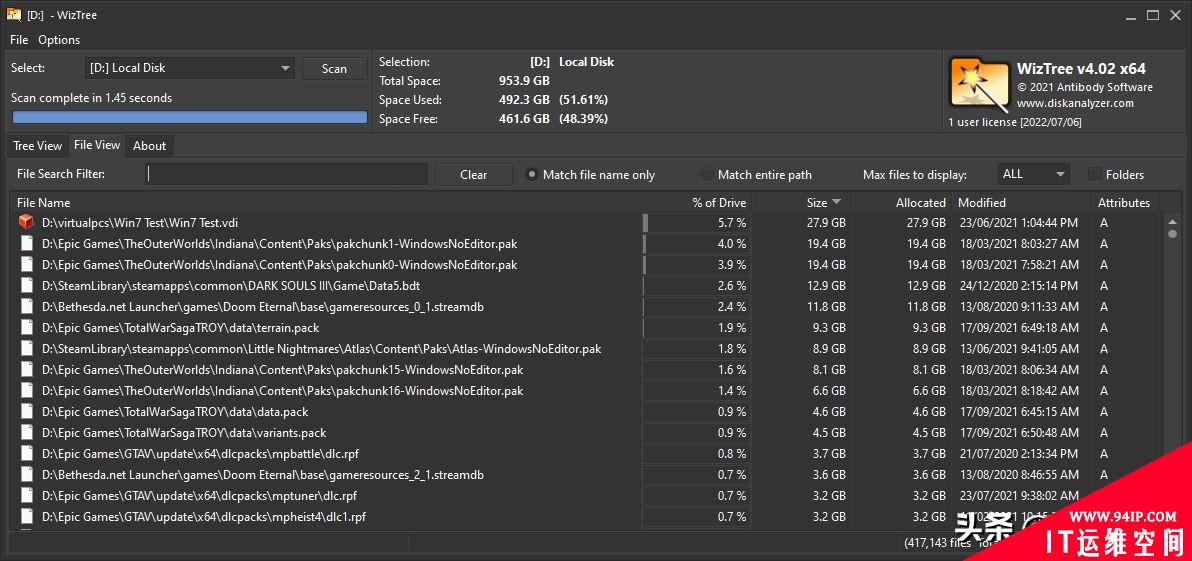Select the DARK SOULS III Data5.bdt path
This screenshot has height=561, width=1192.
[231, 286]
